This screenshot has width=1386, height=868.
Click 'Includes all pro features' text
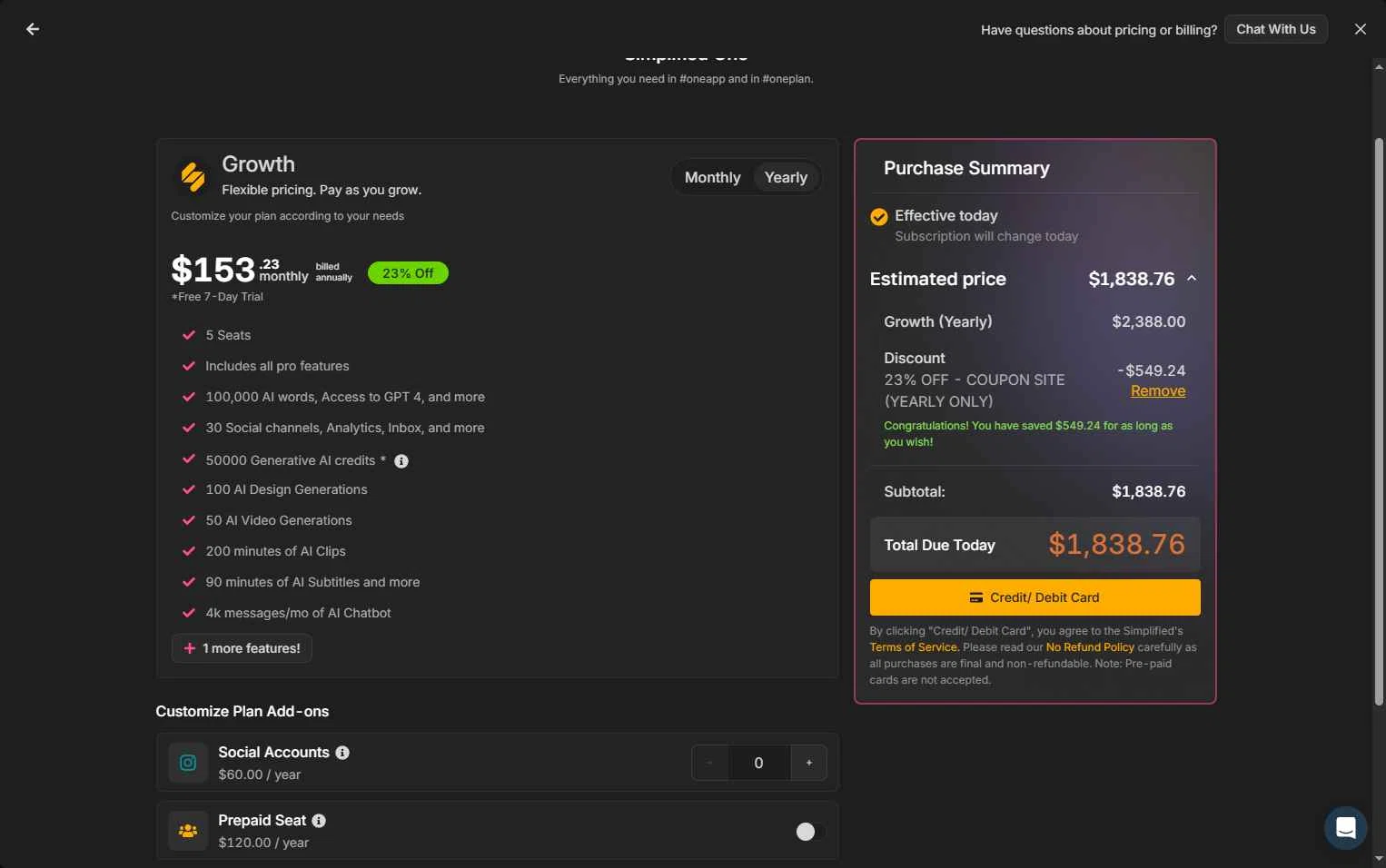pyautogui.click(x=277, y=366)
